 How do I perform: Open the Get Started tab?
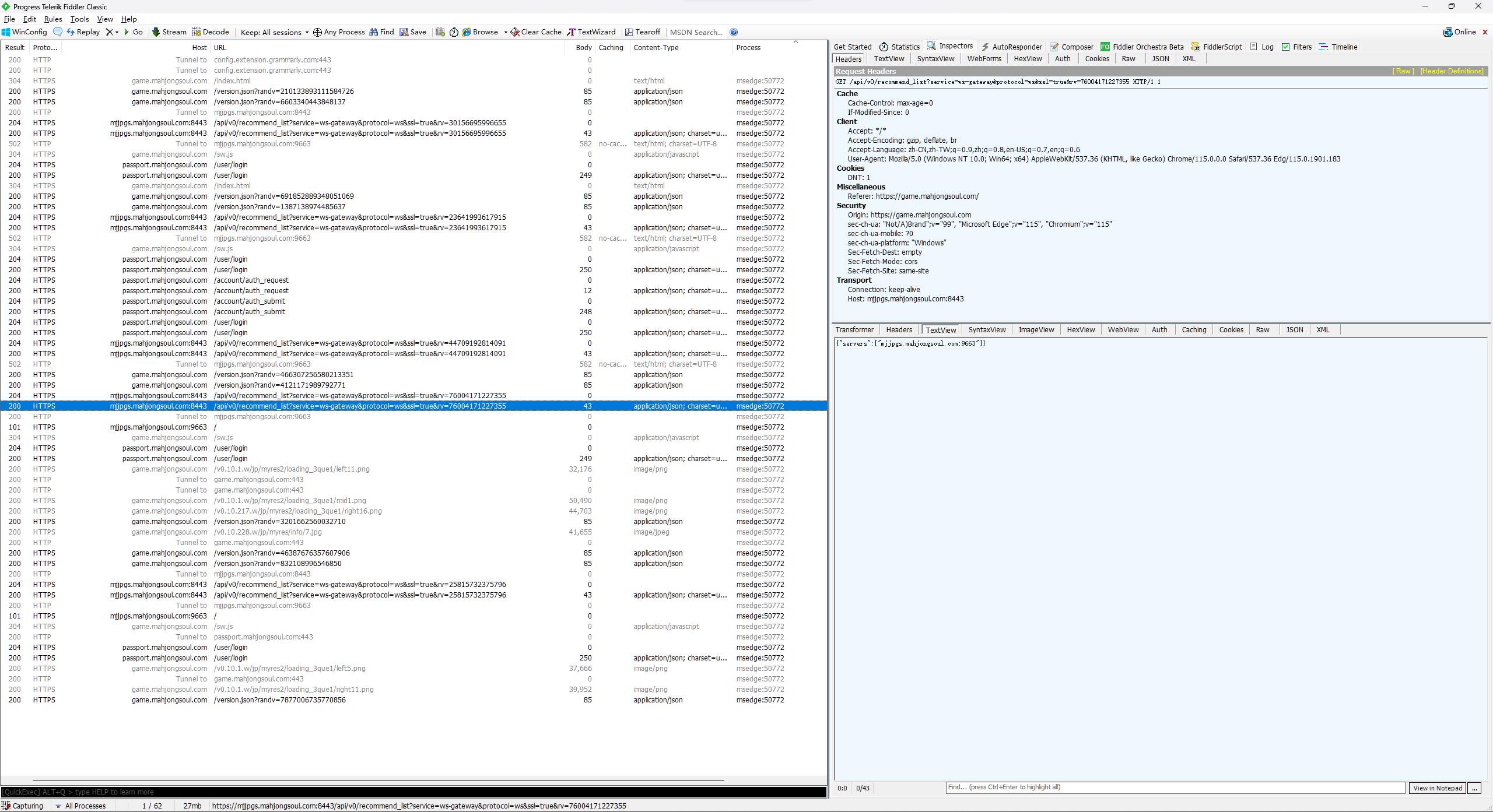click(x=852, y=47)
